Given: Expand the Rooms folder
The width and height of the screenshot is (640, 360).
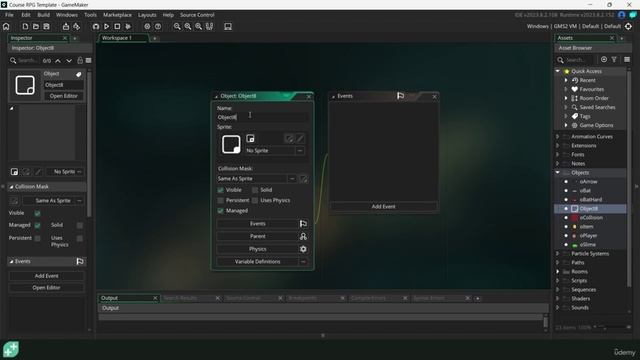Looking at the screenshot, I should click(x=558, y=271).
